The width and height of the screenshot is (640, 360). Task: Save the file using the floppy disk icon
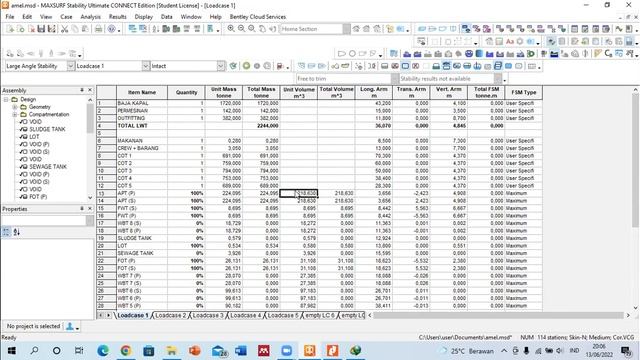coord(41,29)
